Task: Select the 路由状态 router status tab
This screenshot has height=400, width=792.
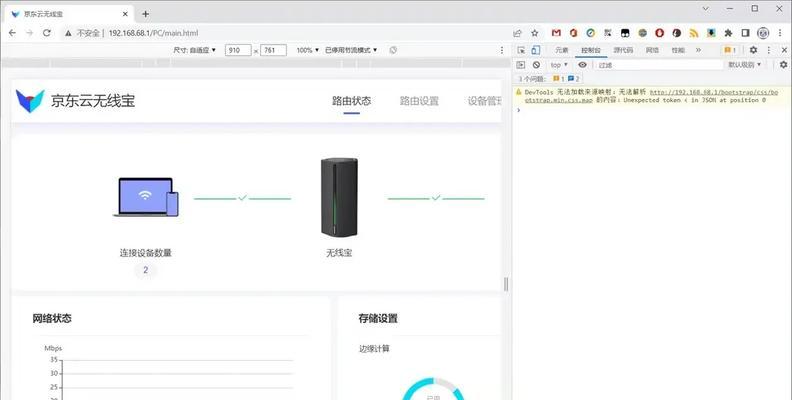Action: [x=351, y=101]
